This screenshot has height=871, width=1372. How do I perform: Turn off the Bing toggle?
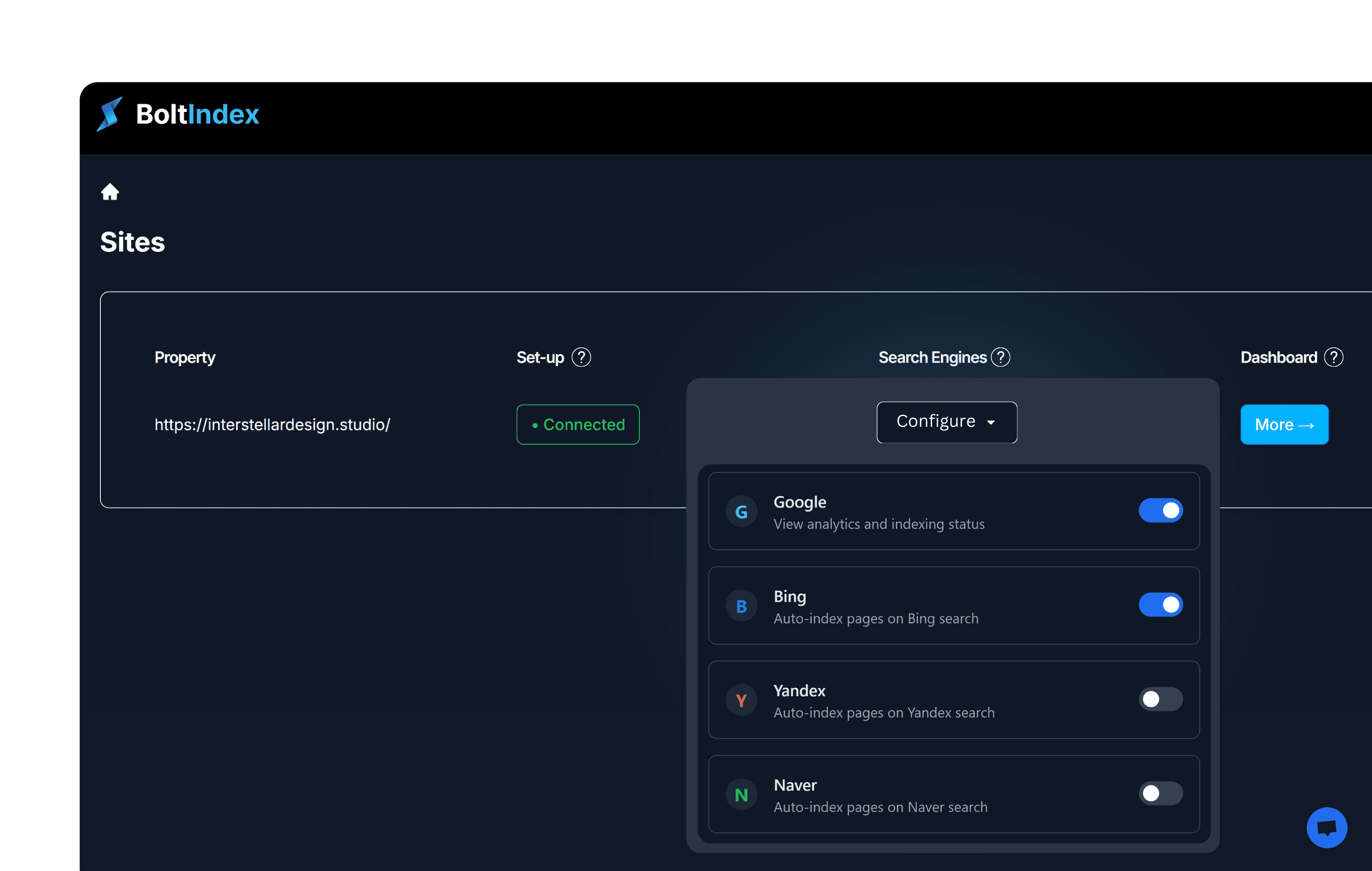pos(1161,605)
